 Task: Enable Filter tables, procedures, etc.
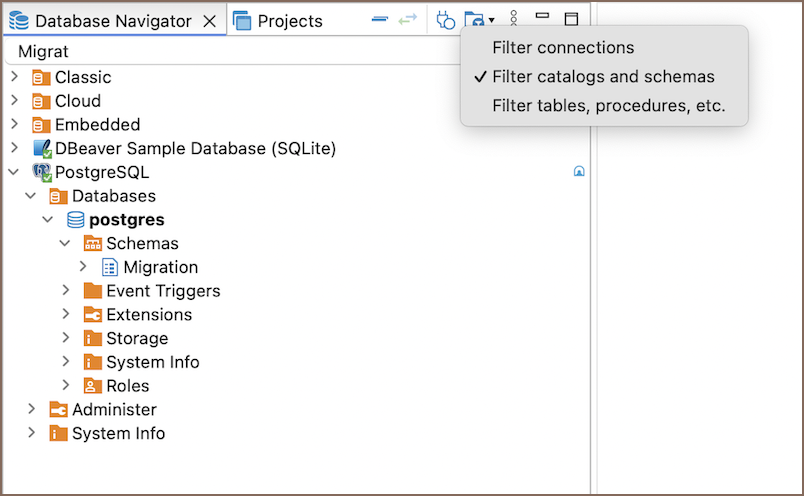[x=608, y=106]
